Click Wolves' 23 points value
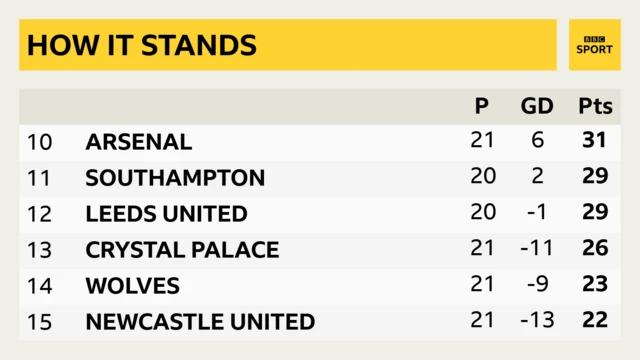 point(595,284)
